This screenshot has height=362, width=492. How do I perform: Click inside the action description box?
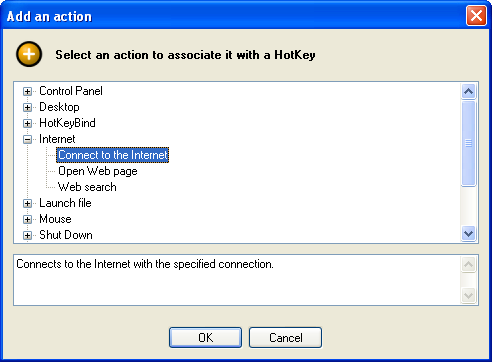(x=237, y=280)
